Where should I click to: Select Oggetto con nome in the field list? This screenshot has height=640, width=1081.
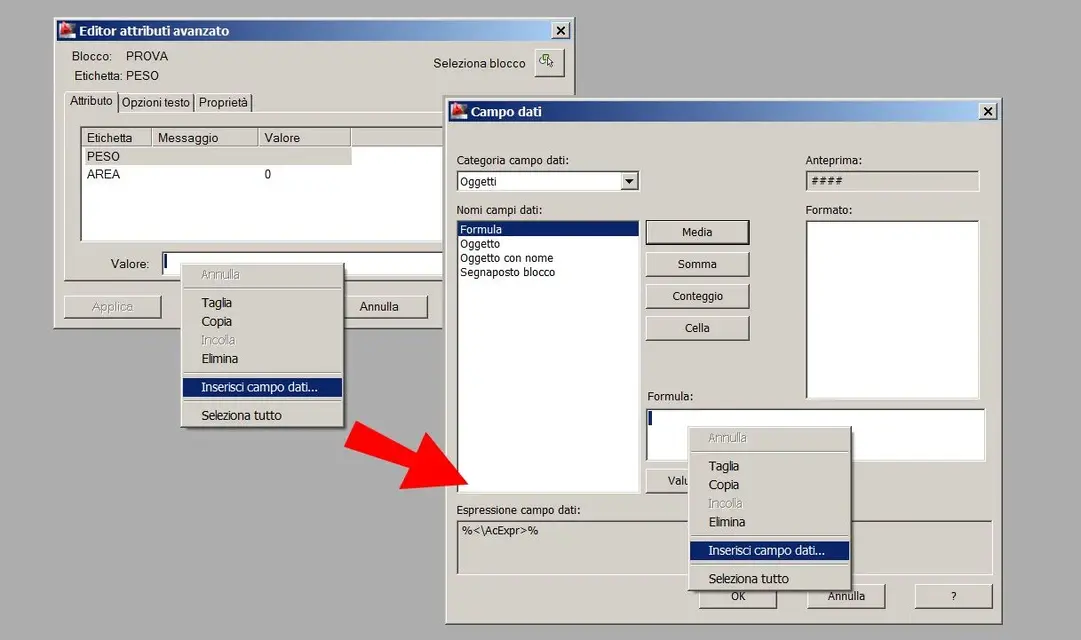click(x=507, y=258)
